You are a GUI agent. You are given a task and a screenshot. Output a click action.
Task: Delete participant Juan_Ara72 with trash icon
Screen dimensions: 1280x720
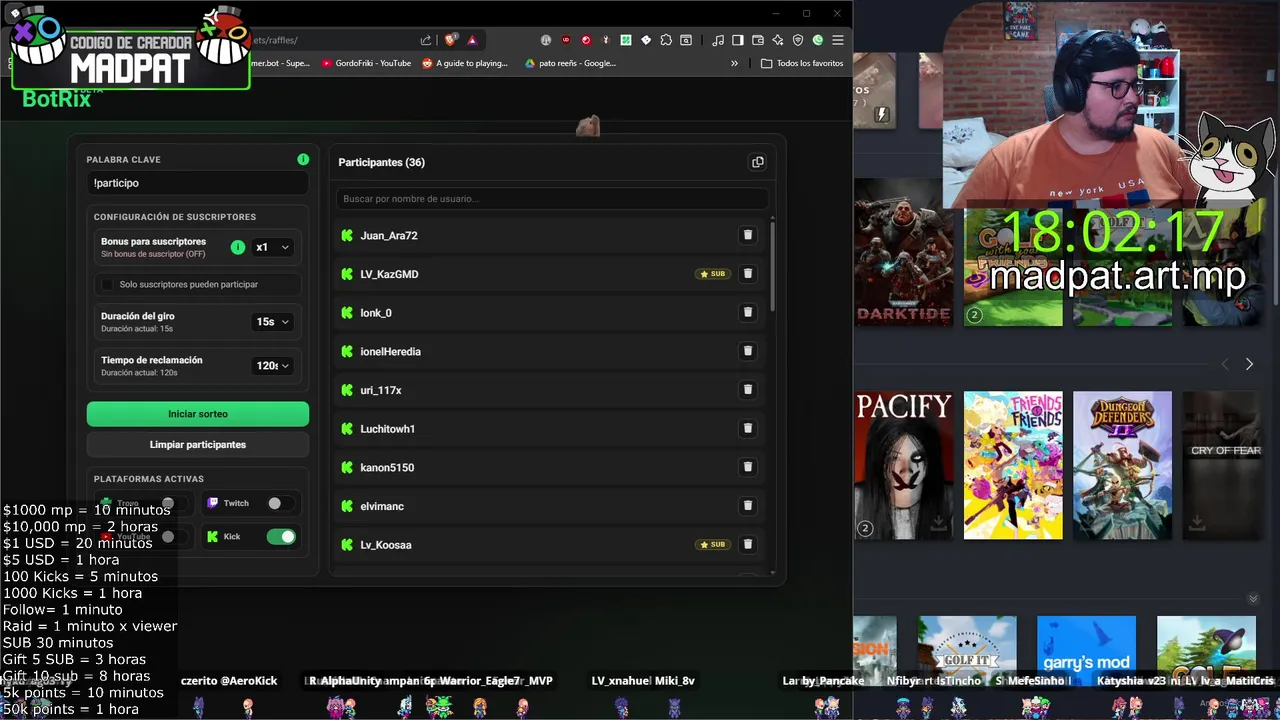click(747, 235)
